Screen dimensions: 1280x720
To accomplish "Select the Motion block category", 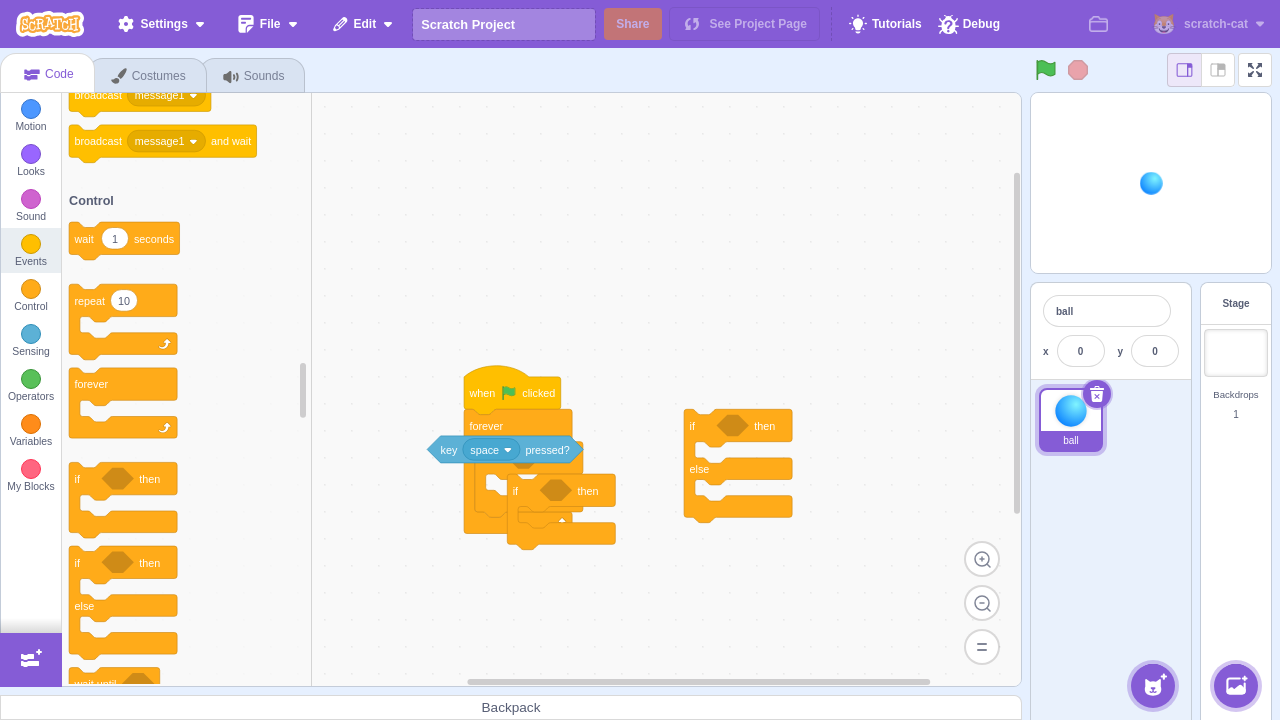I will click(31, 116).
